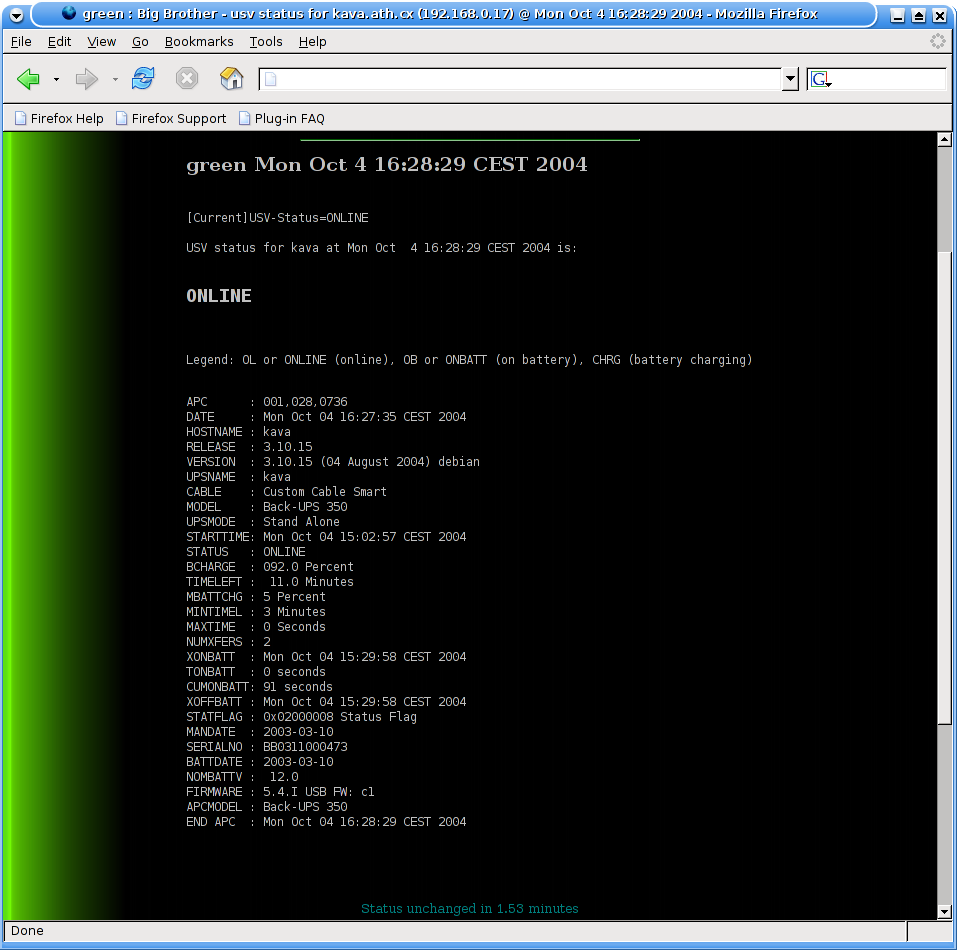Click the 'Status unchanged in 1.53 minutes' link
The height and width of the screenshot is (950, 957).
(469, 909)
